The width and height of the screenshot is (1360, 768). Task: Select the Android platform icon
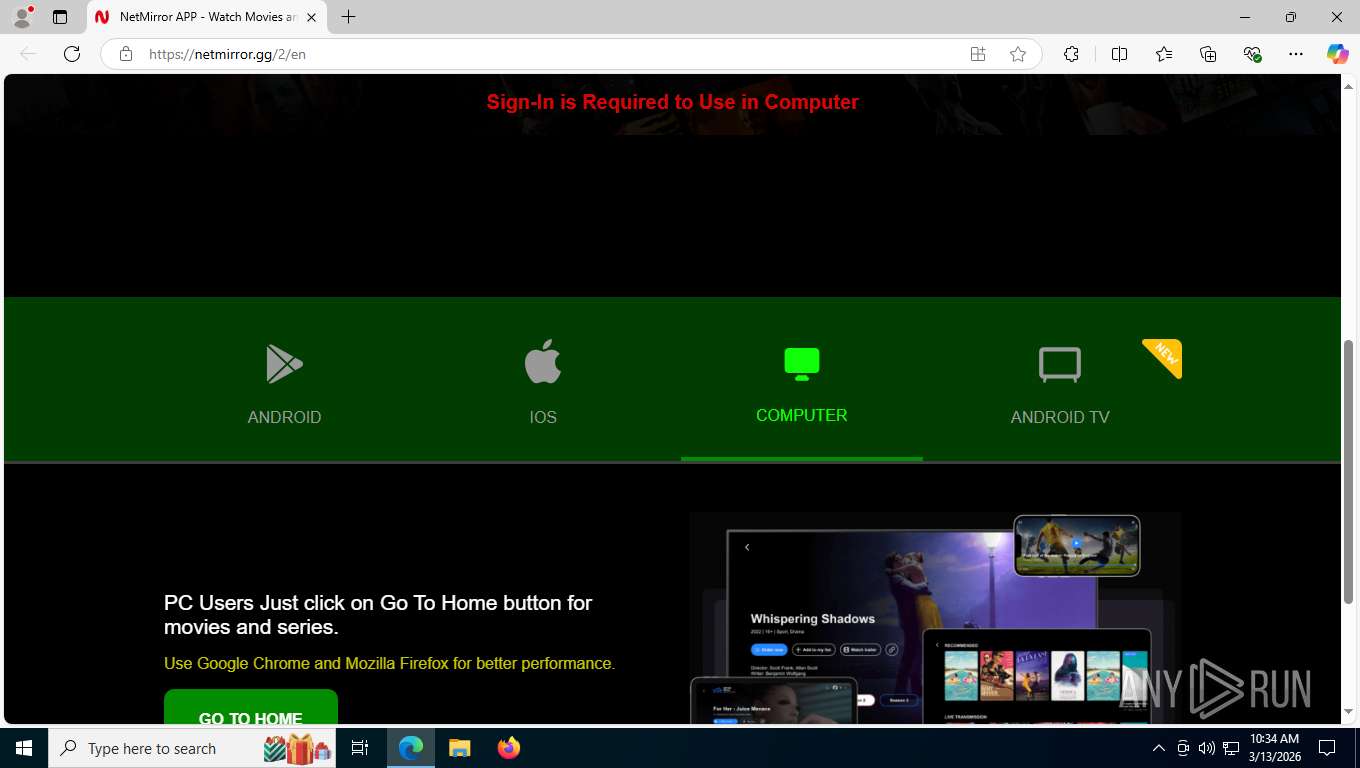tap(284, 364)
